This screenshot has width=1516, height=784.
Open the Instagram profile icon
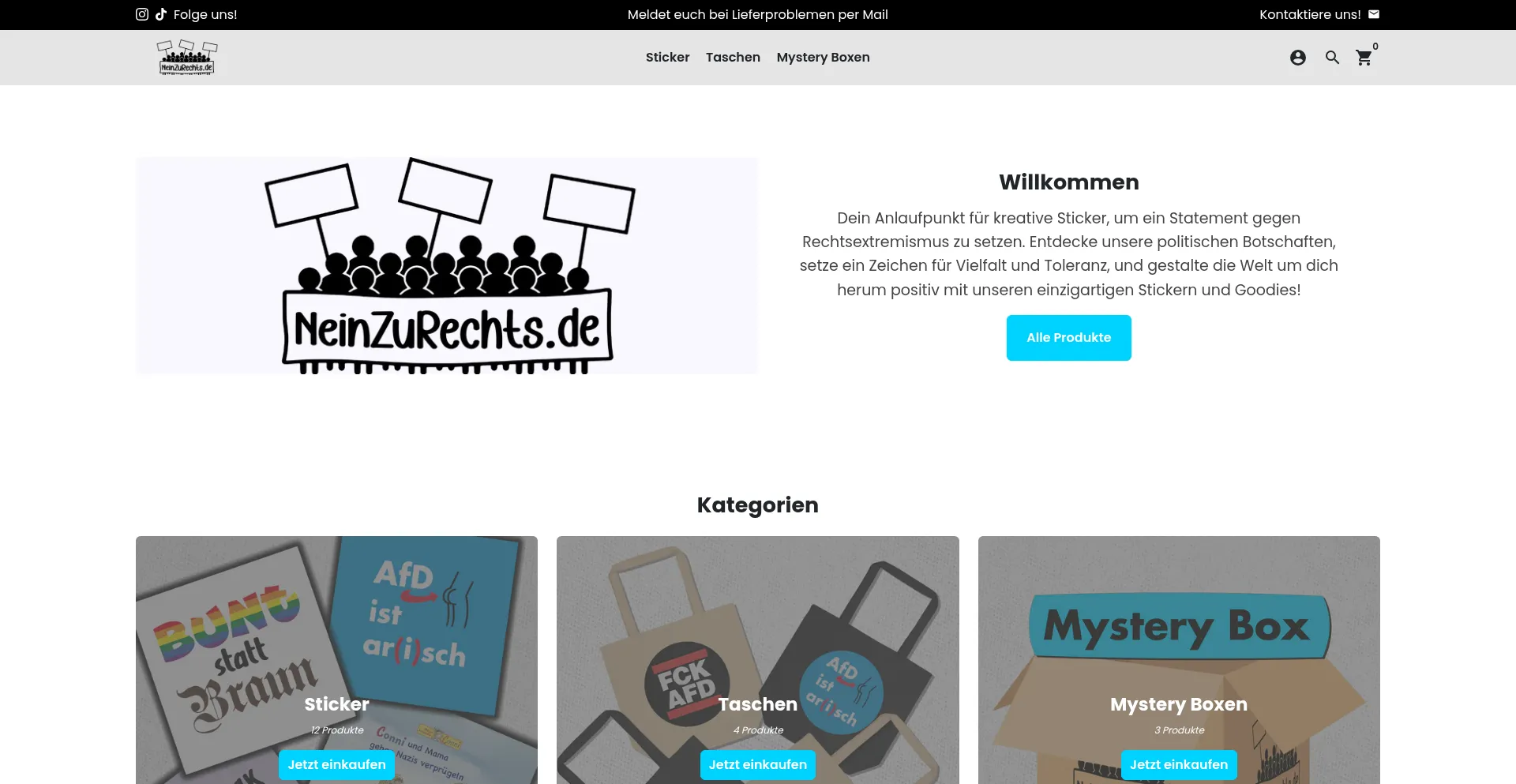coord(142,14)
